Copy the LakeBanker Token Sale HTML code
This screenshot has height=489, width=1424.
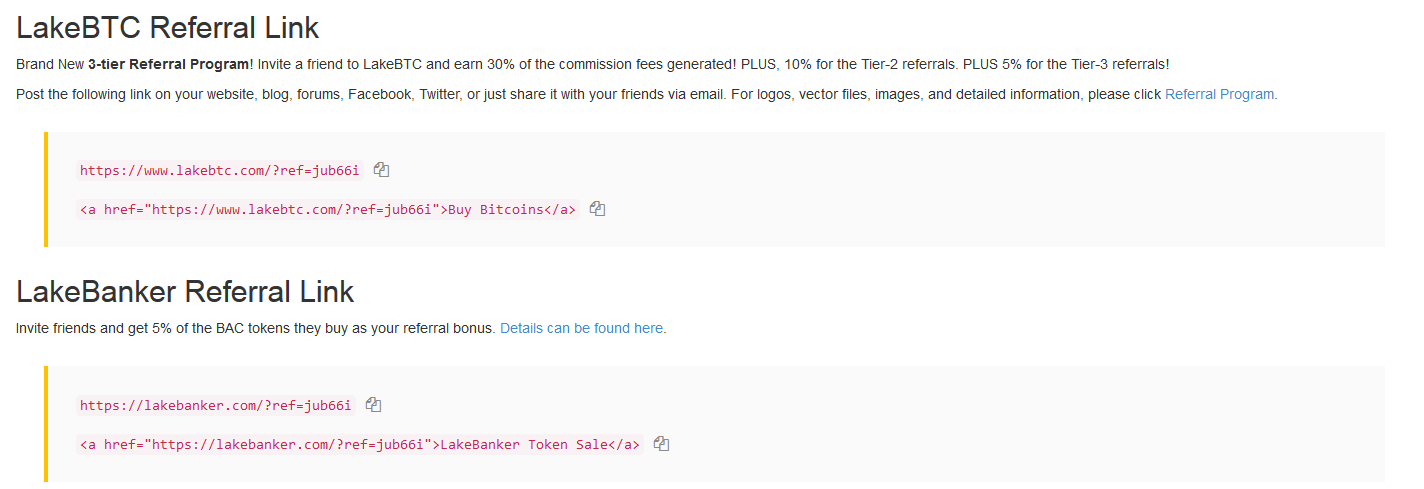[x=661, y=444]
